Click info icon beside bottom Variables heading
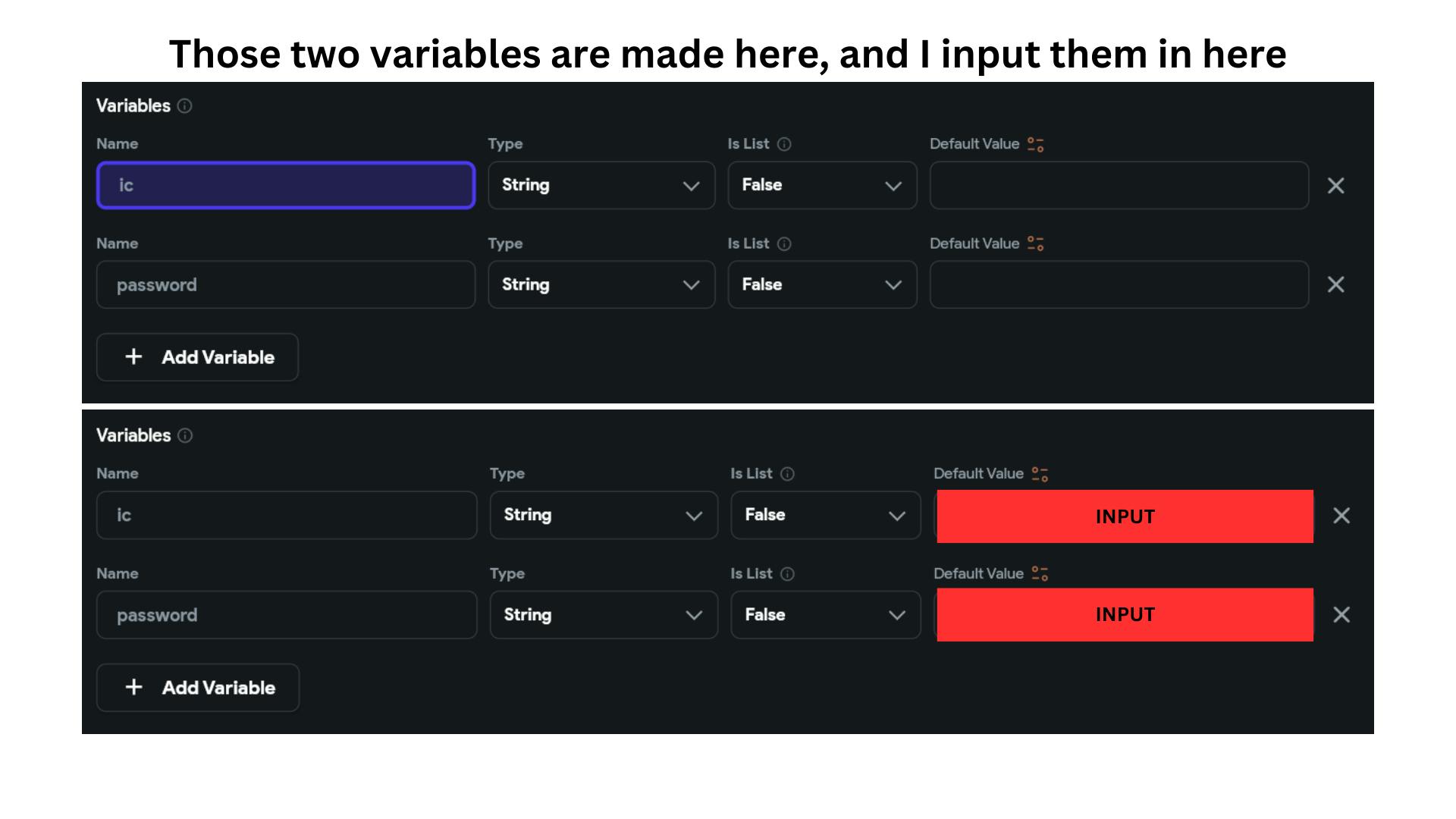The height and width of the screenshot is (819, 1456). (185, 435)
